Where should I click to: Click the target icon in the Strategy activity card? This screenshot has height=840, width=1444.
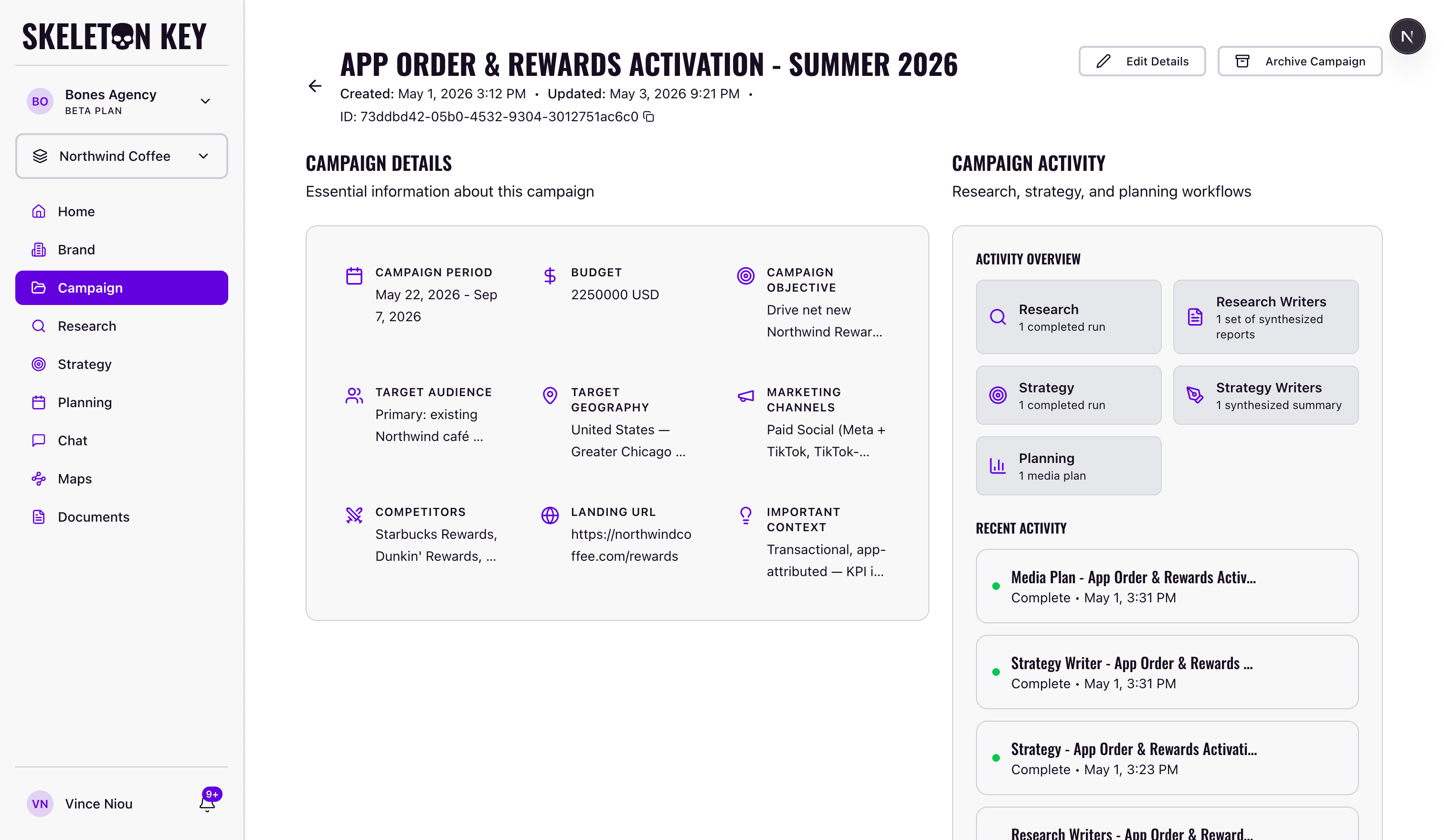(x=998, y=395)
